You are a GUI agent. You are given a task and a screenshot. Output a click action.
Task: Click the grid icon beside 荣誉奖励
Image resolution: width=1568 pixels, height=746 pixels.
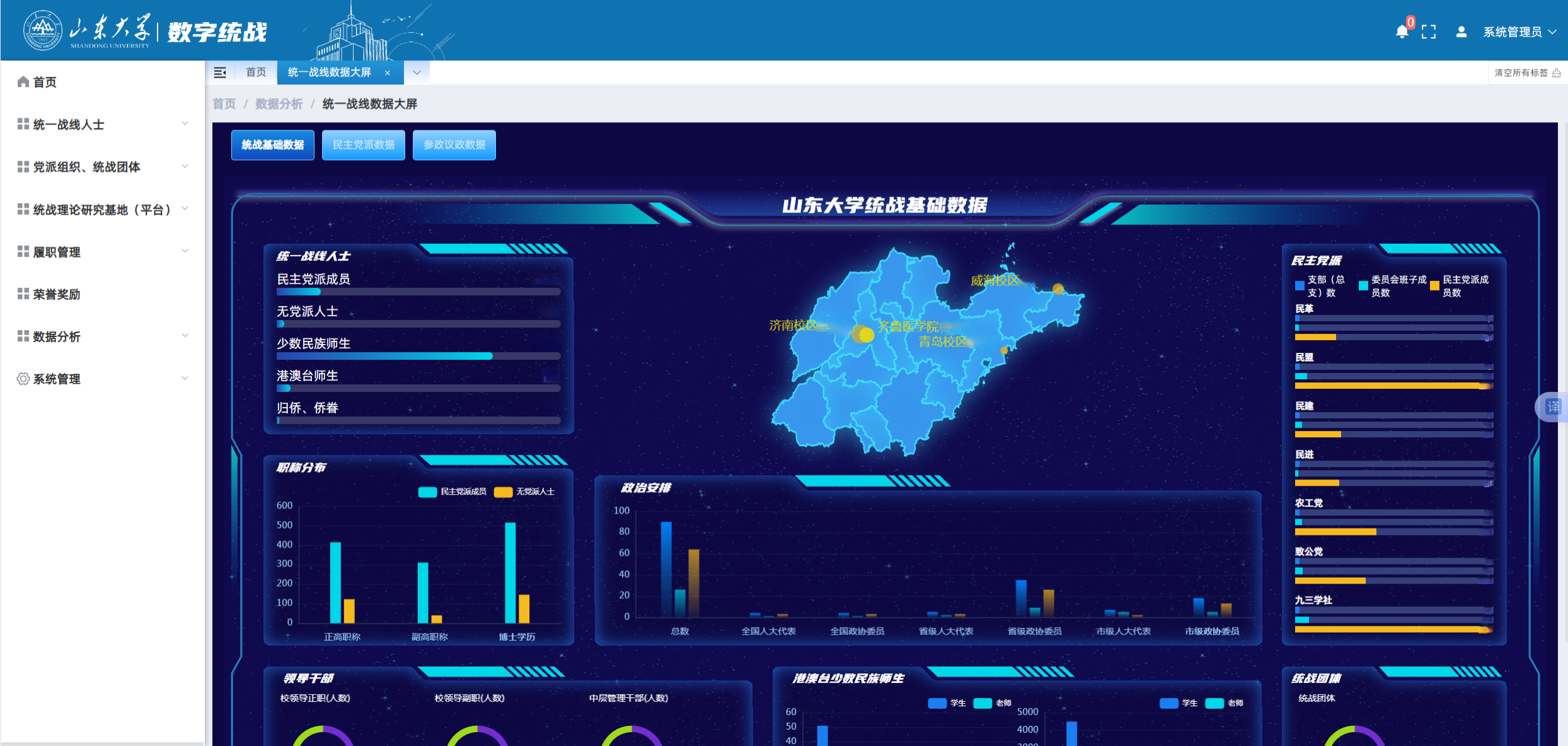coord(23,294)
